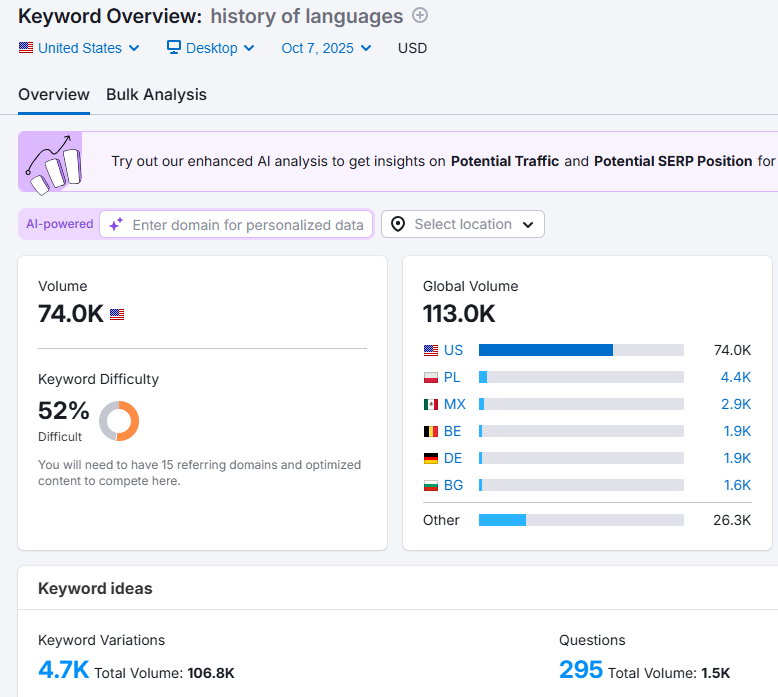Open the Desktop device dropdown
778x697 pixels.
click(211, 48)
